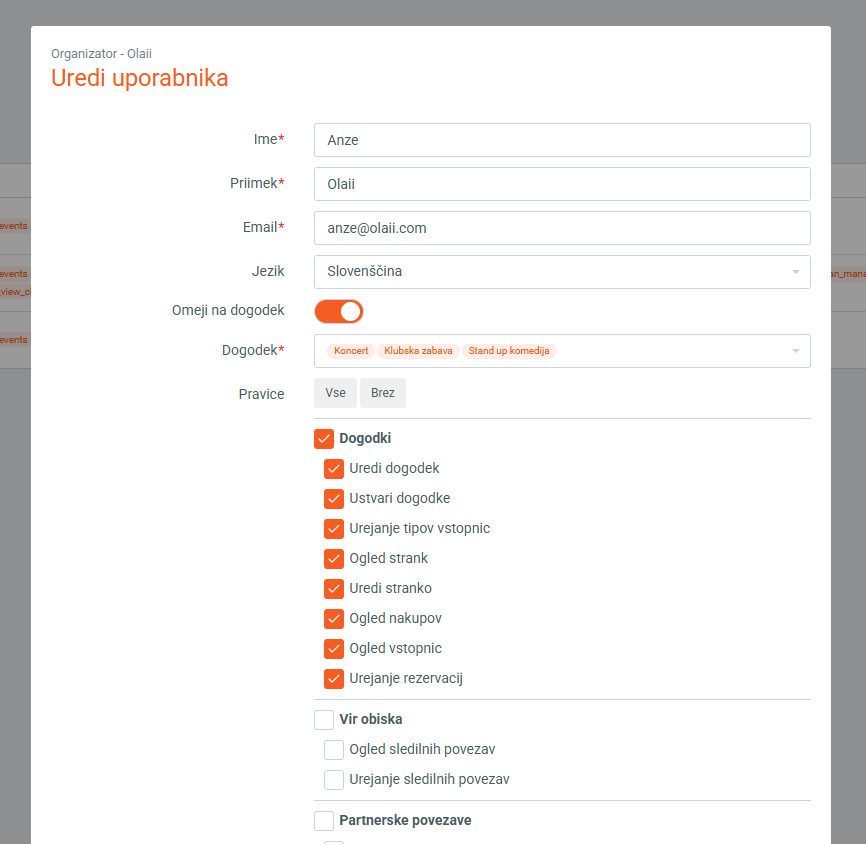Expand the Dogodek events dropdown arrow

click(795, 351)
